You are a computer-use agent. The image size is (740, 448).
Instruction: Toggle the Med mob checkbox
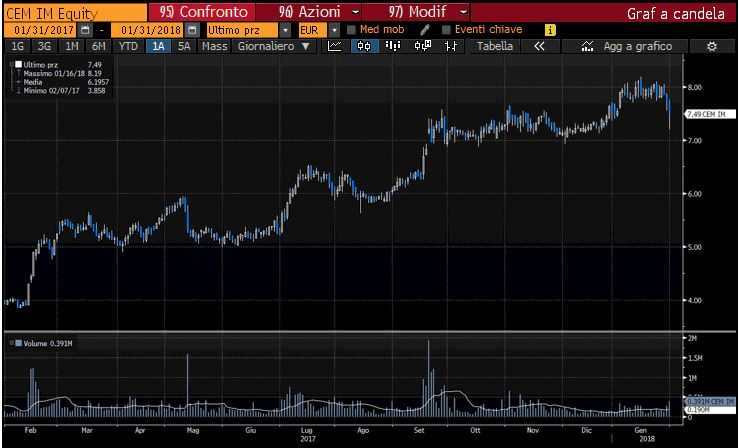(x=351, y=30)
